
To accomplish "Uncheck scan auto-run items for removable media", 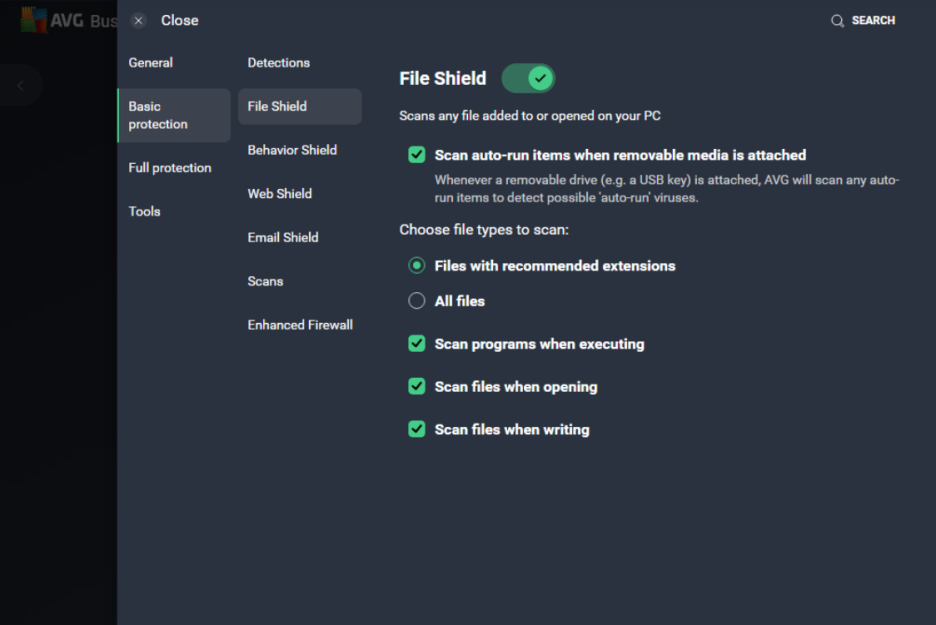I will coord(417,155).
